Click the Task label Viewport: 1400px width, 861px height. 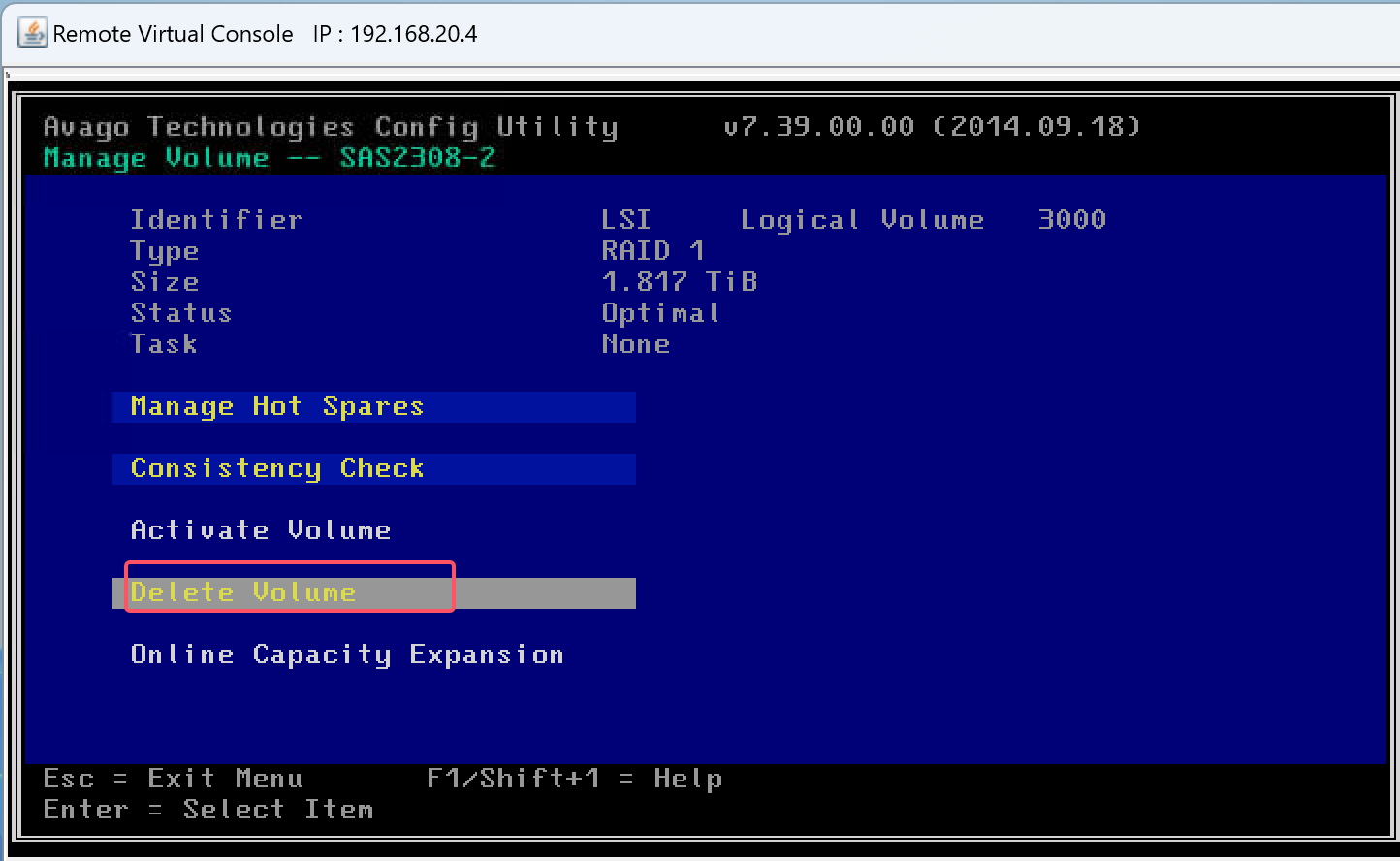point(164,344)
